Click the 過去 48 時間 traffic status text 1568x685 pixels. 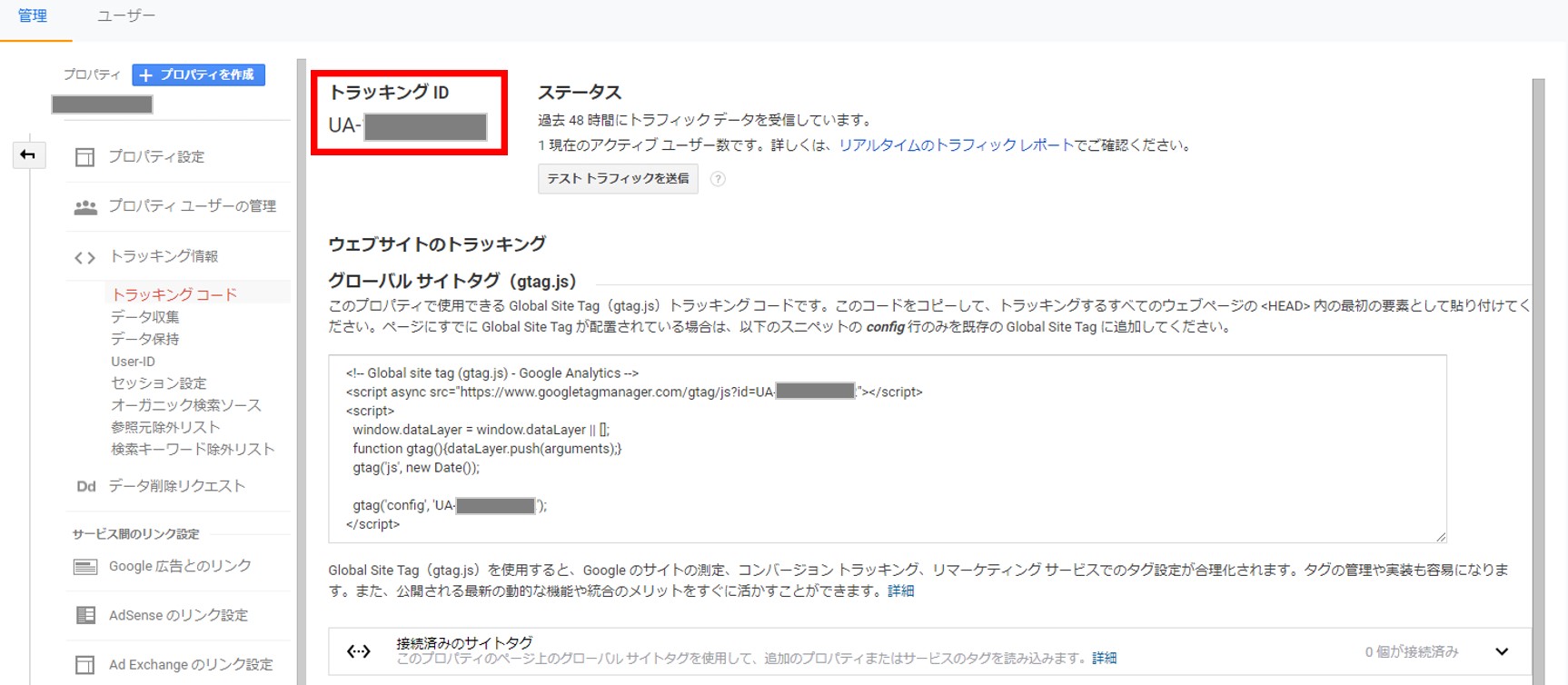pyautogui.click(x=705, y=120)
